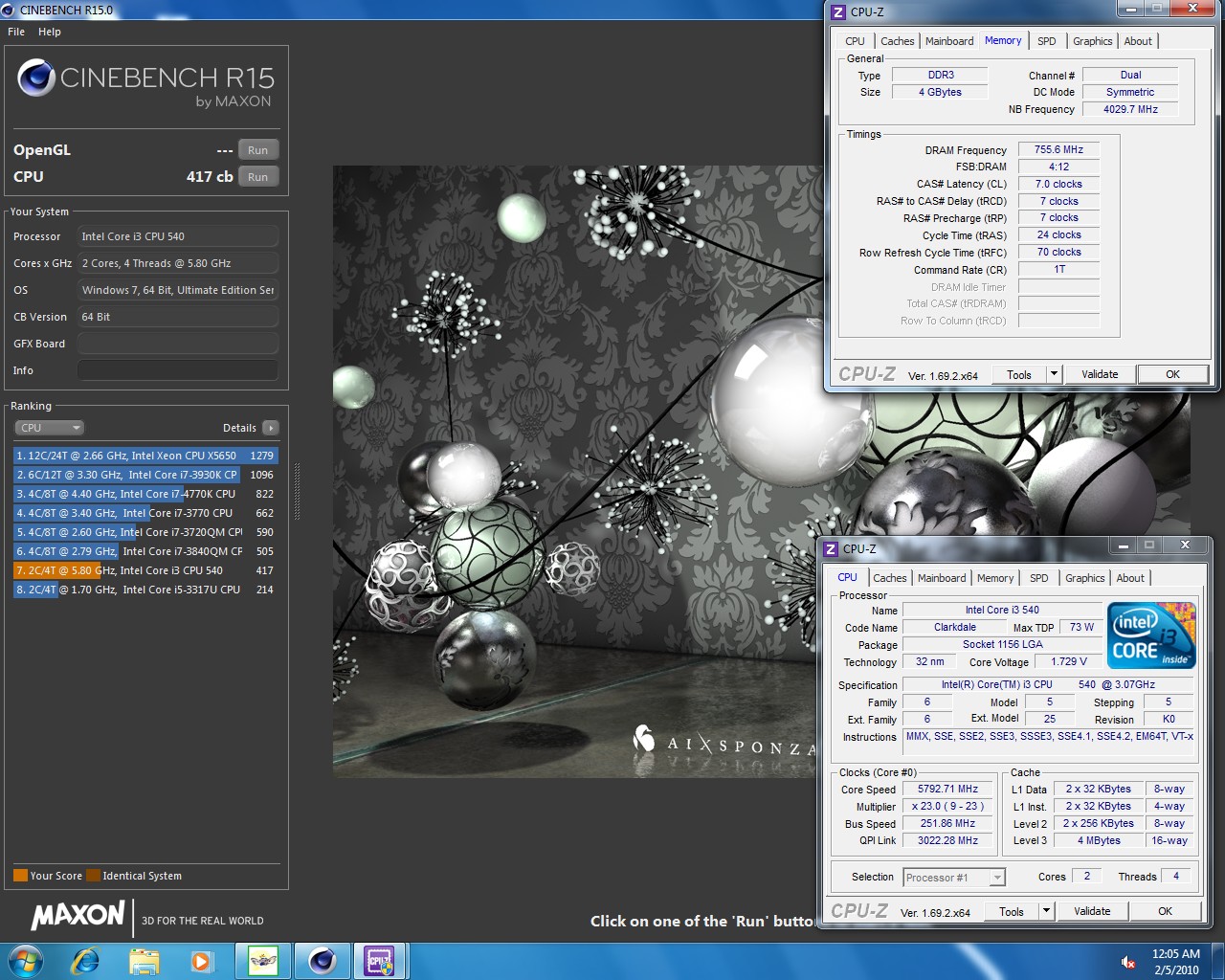
Task: Click the Identical System brown legend swatch
Action: point(93,876)
